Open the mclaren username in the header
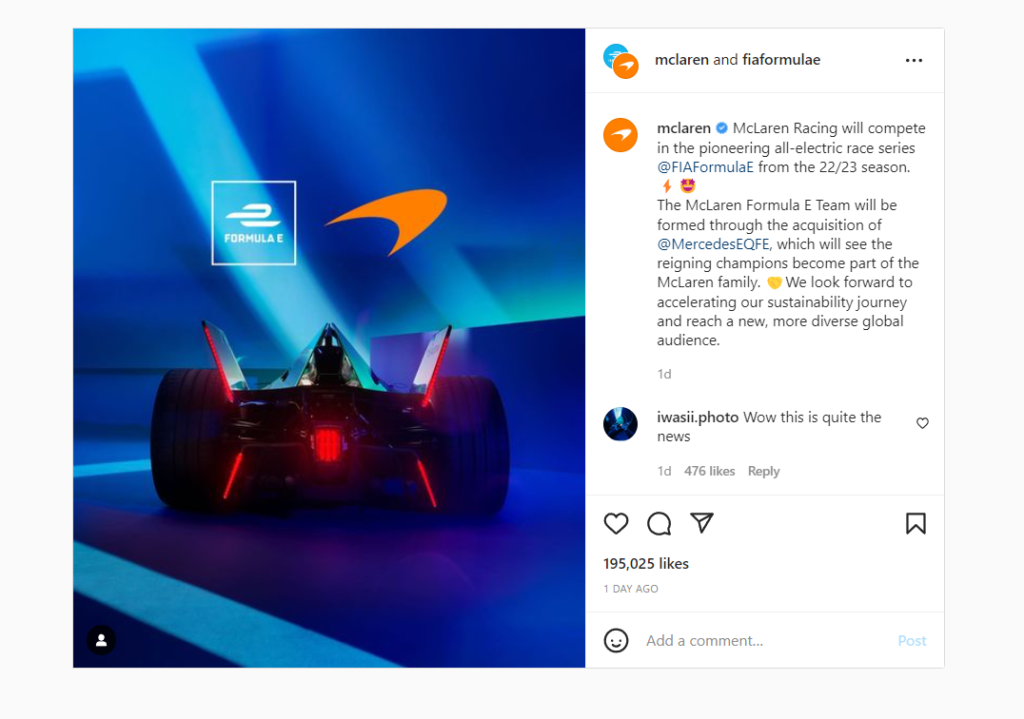Viewport: 1024px width, 719px height. tap(681, 59)
